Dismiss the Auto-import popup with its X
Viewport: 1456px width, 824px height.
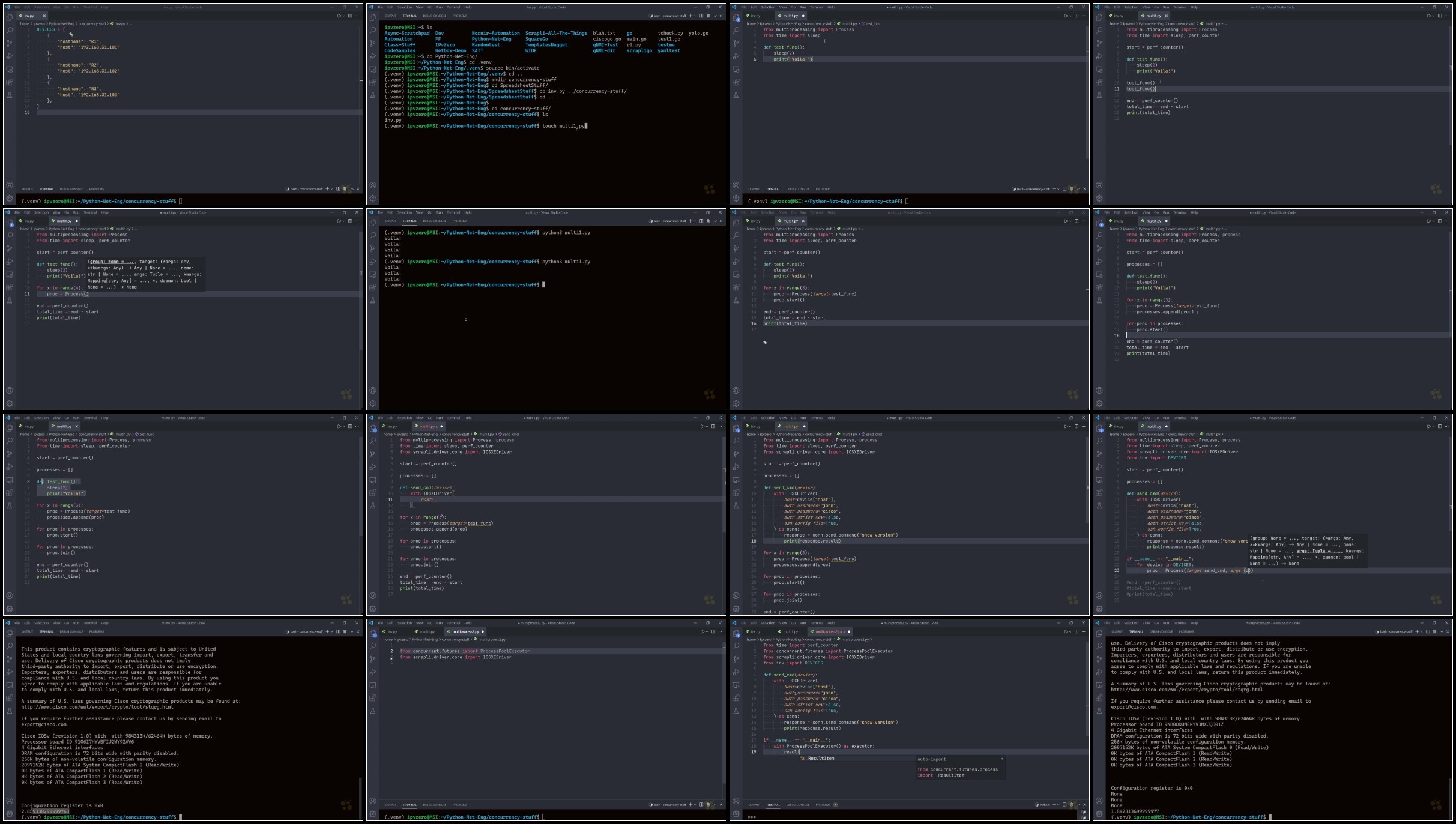coord(1001,759)
